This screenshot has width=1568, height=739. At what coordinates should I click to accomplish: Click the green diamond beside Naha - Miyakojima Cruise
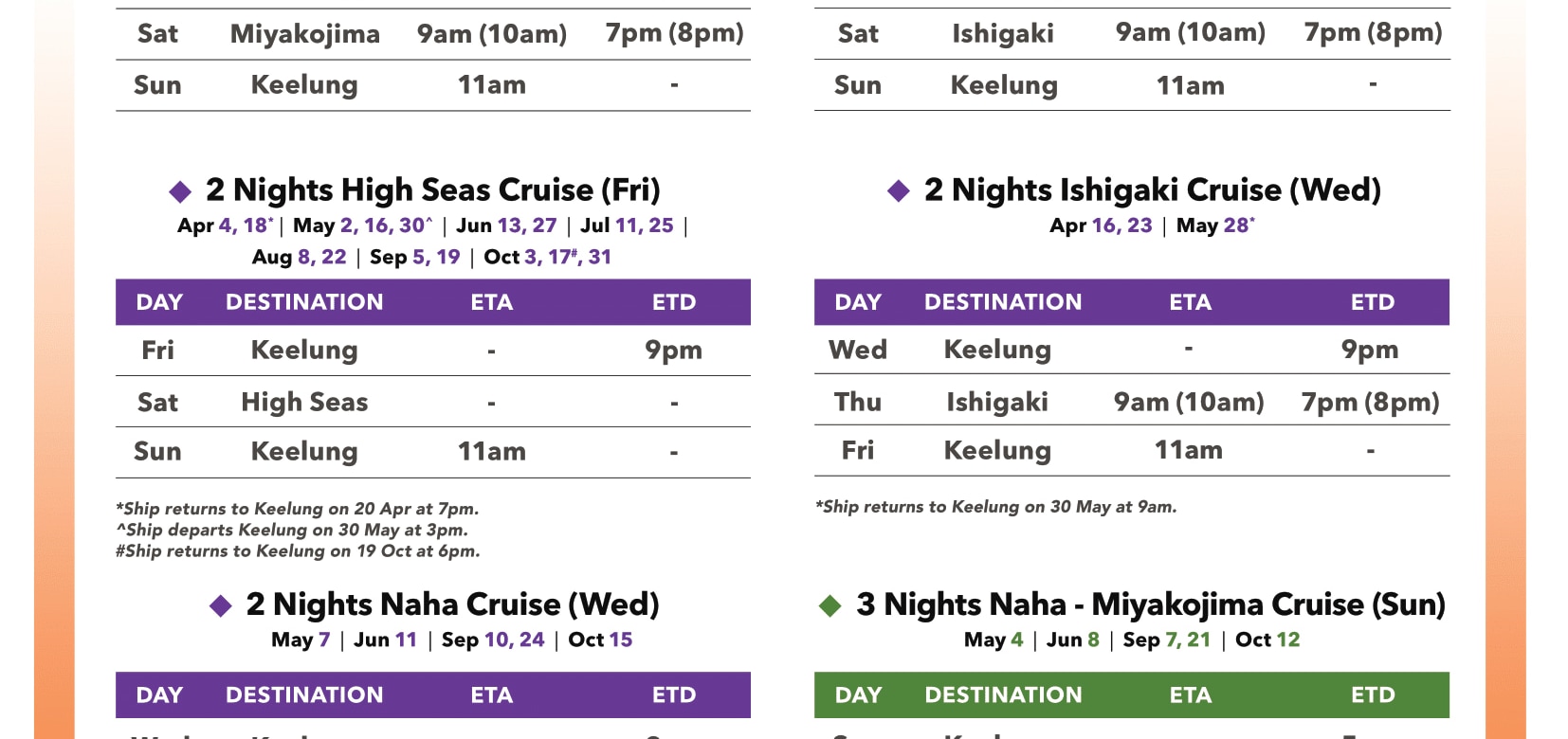click(x=830, y=605)
